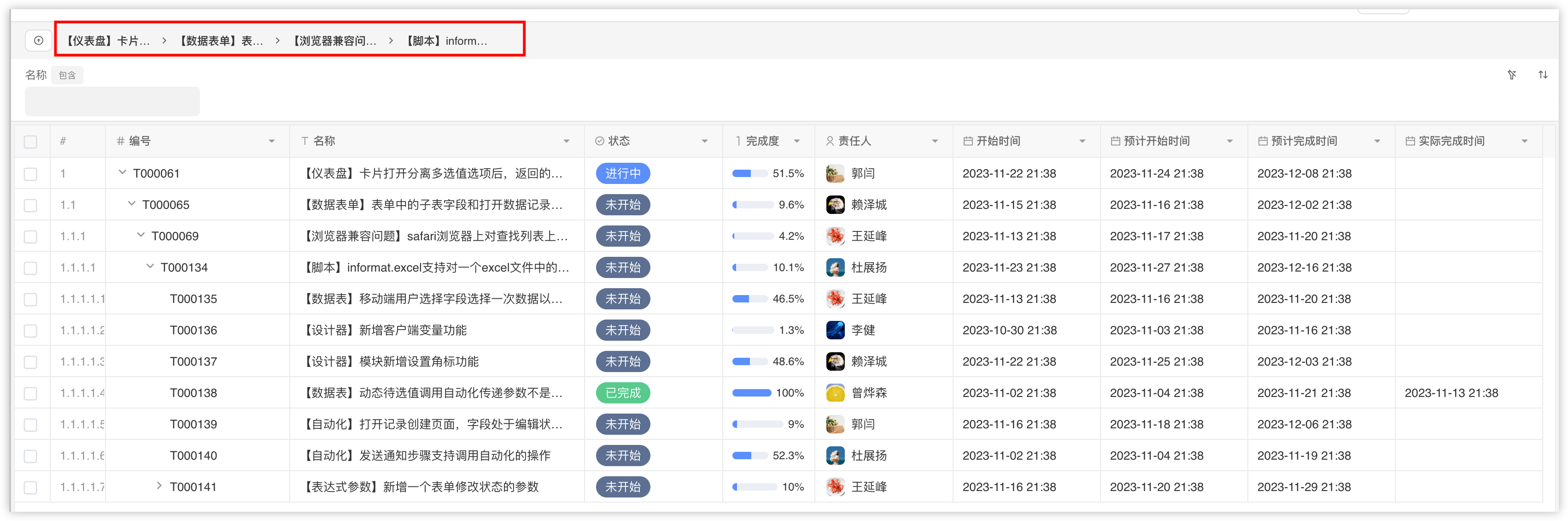Collapse the T000061 tree node
The width and height of the screenshot is (1568, 521).
point(123,172)
